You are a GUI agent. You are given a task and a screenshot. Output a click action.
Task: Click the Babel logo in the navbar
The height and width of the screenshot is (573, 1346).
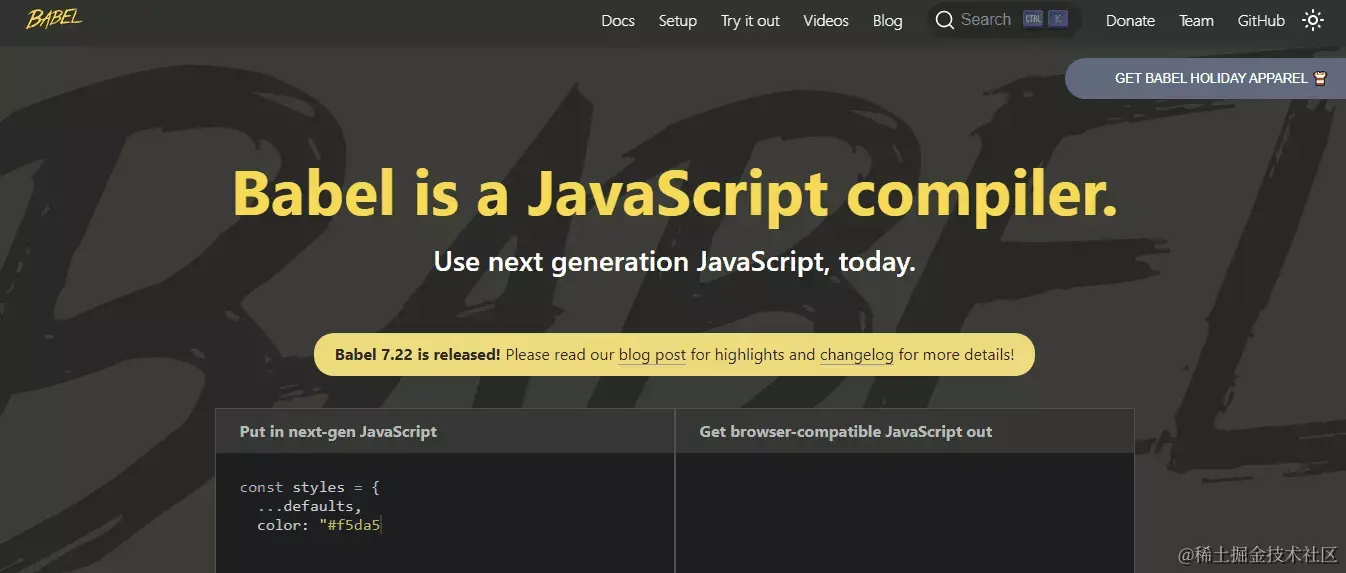coord(54,19)
